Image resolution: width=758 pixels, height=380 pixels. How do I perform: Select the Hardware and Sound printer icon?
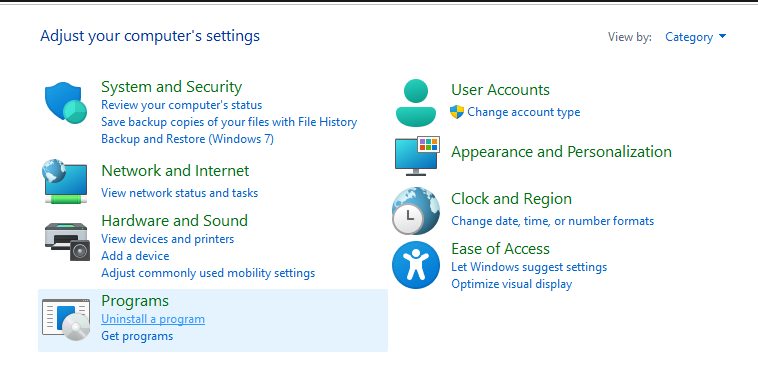coord(67,241)
